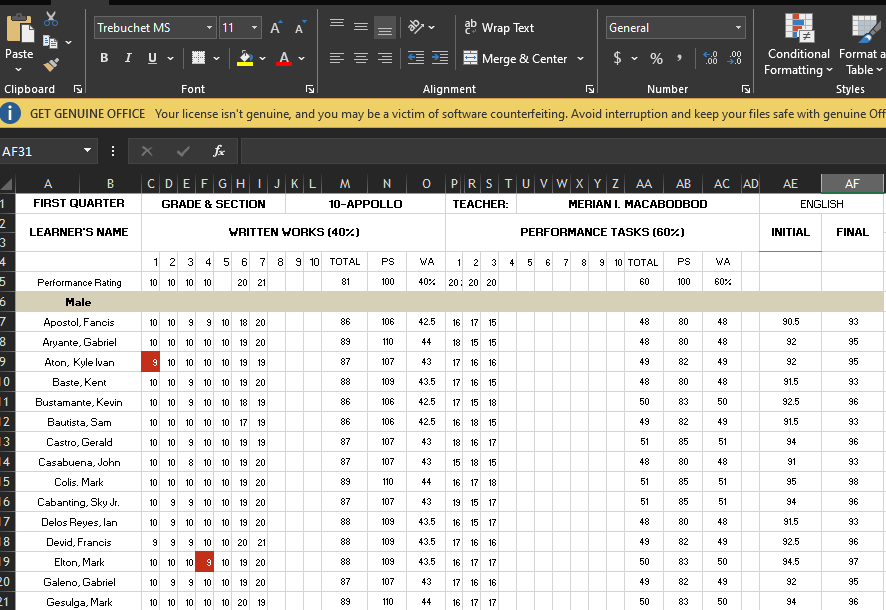Toggle Italic formatting
Viewport: 886px width, 610px height.
point(128,58)
